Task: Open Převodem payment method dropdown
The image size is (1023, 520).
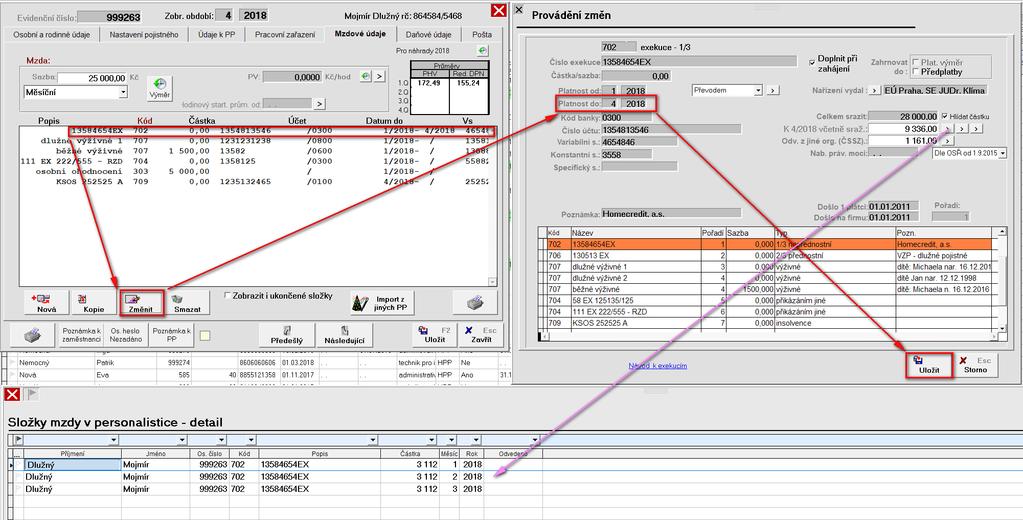Action: 758,90
